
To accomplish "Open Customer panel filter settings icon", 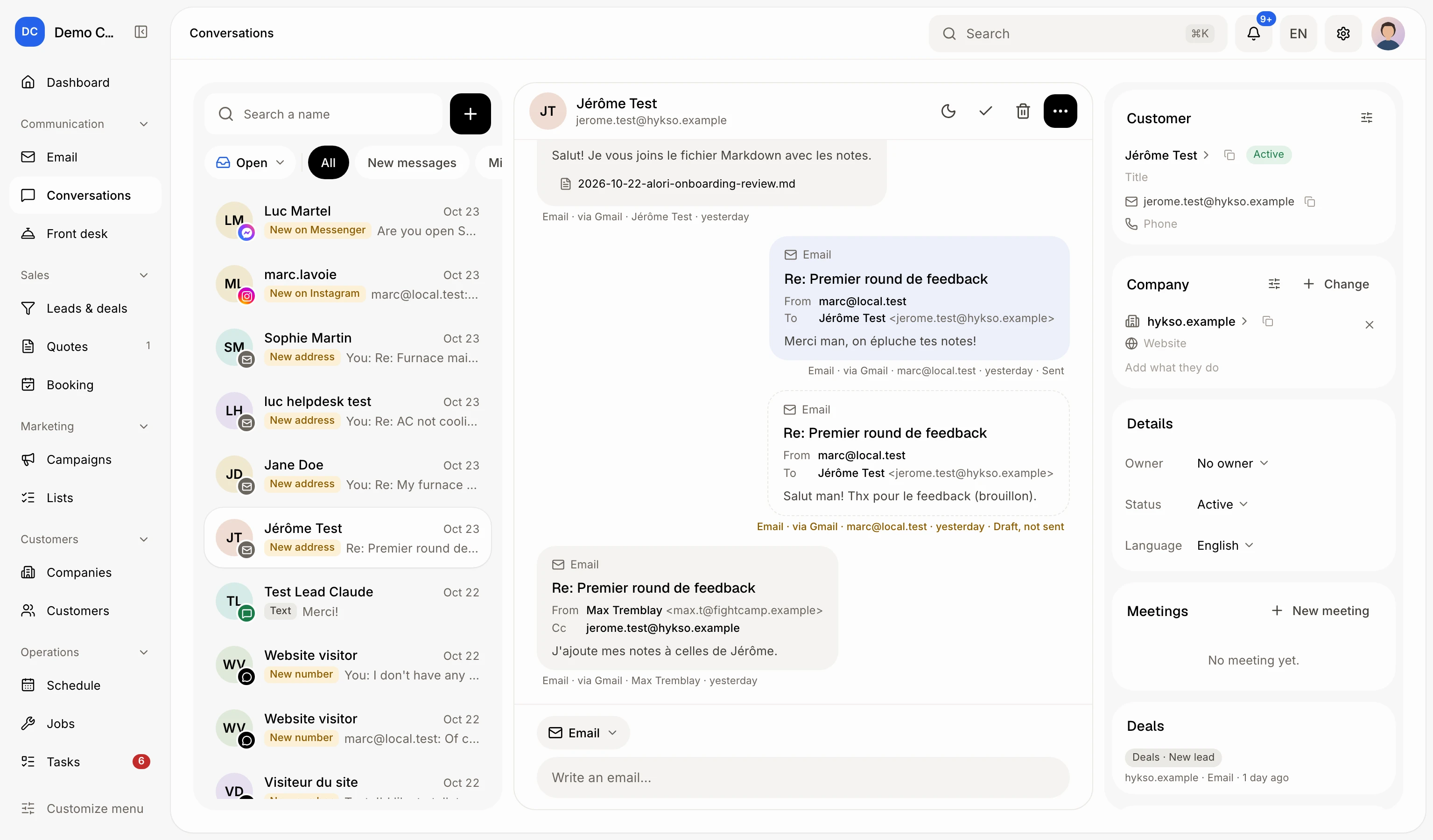I will tap(1366, 118).
